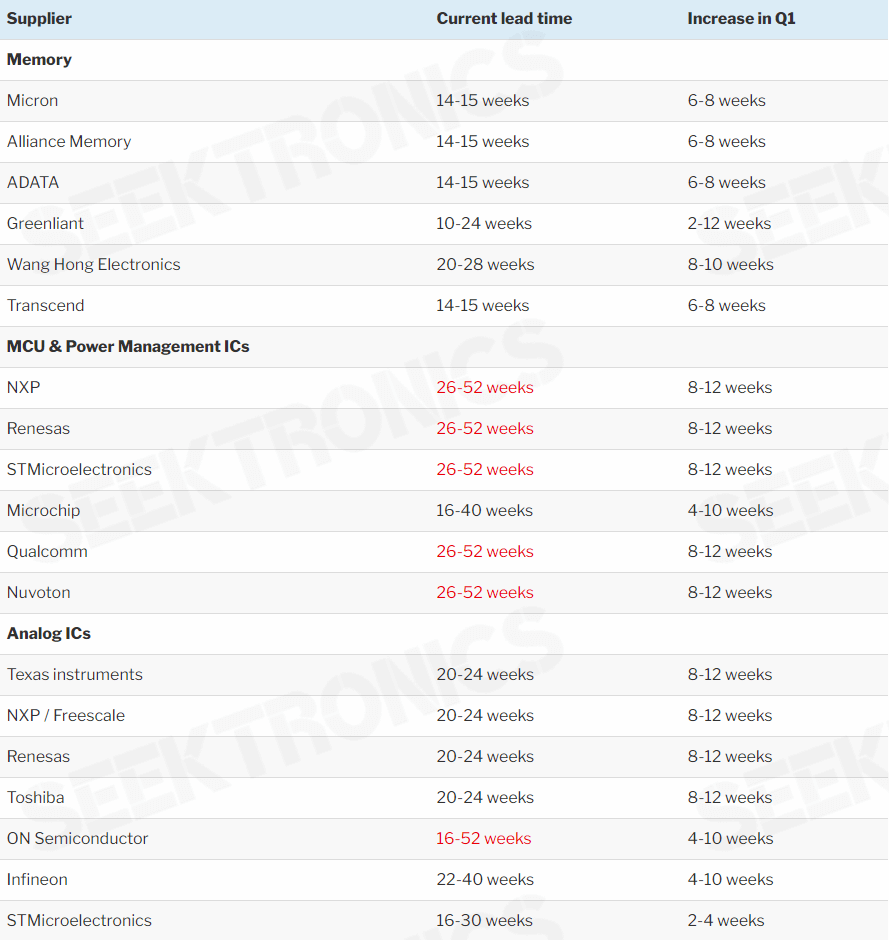
Task: Select Micron's 14-15 weeks lead time
Action: click(483, 100)
